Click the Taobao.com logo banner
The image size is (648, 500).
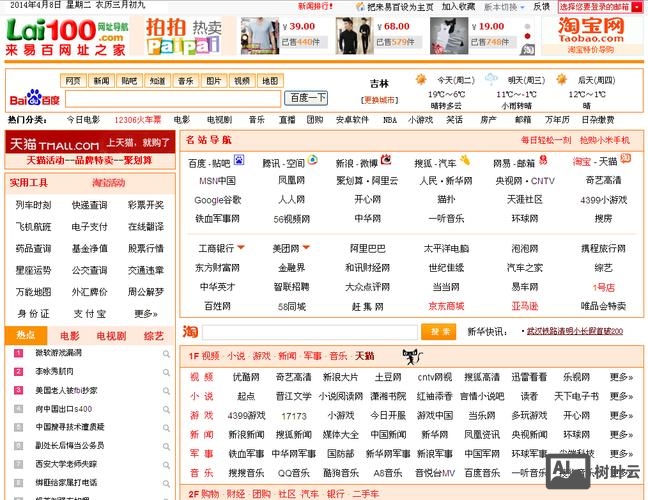click(x=591, y=36)
